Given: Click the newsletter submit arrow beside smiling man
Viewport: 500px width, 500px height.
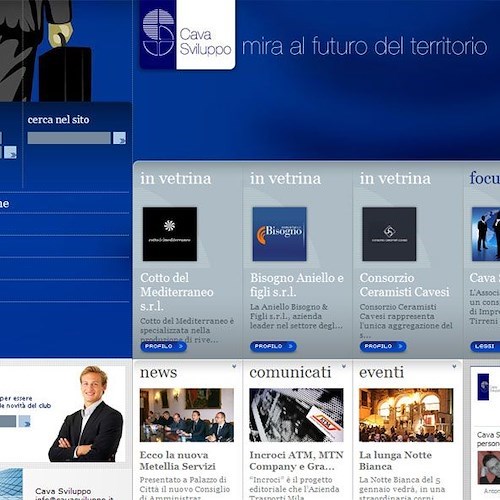Looking at the screenshot, I should coord(25,422).
